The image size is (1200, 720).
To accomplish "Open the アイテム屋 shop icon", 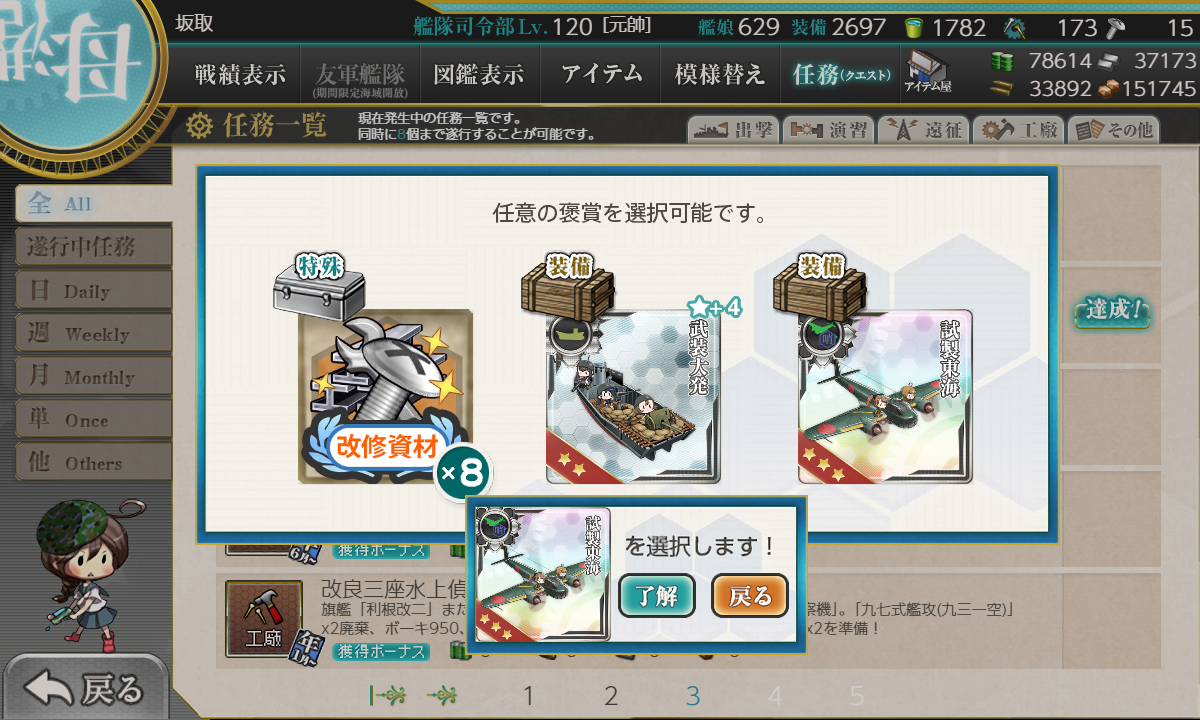I will click(927, 72).
